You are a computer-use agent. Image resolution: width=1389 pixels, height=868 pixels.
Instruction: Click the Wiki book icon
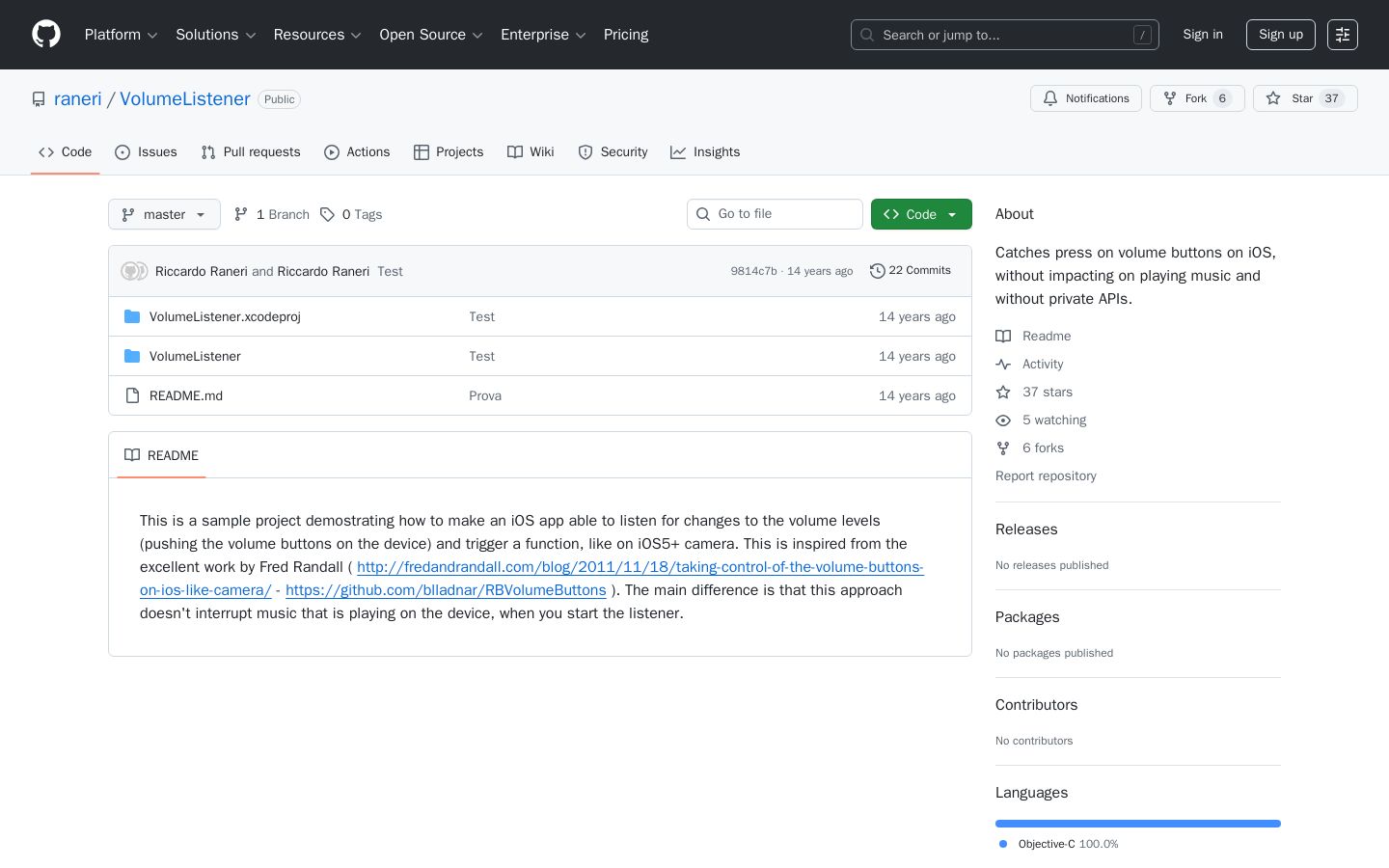515,152
